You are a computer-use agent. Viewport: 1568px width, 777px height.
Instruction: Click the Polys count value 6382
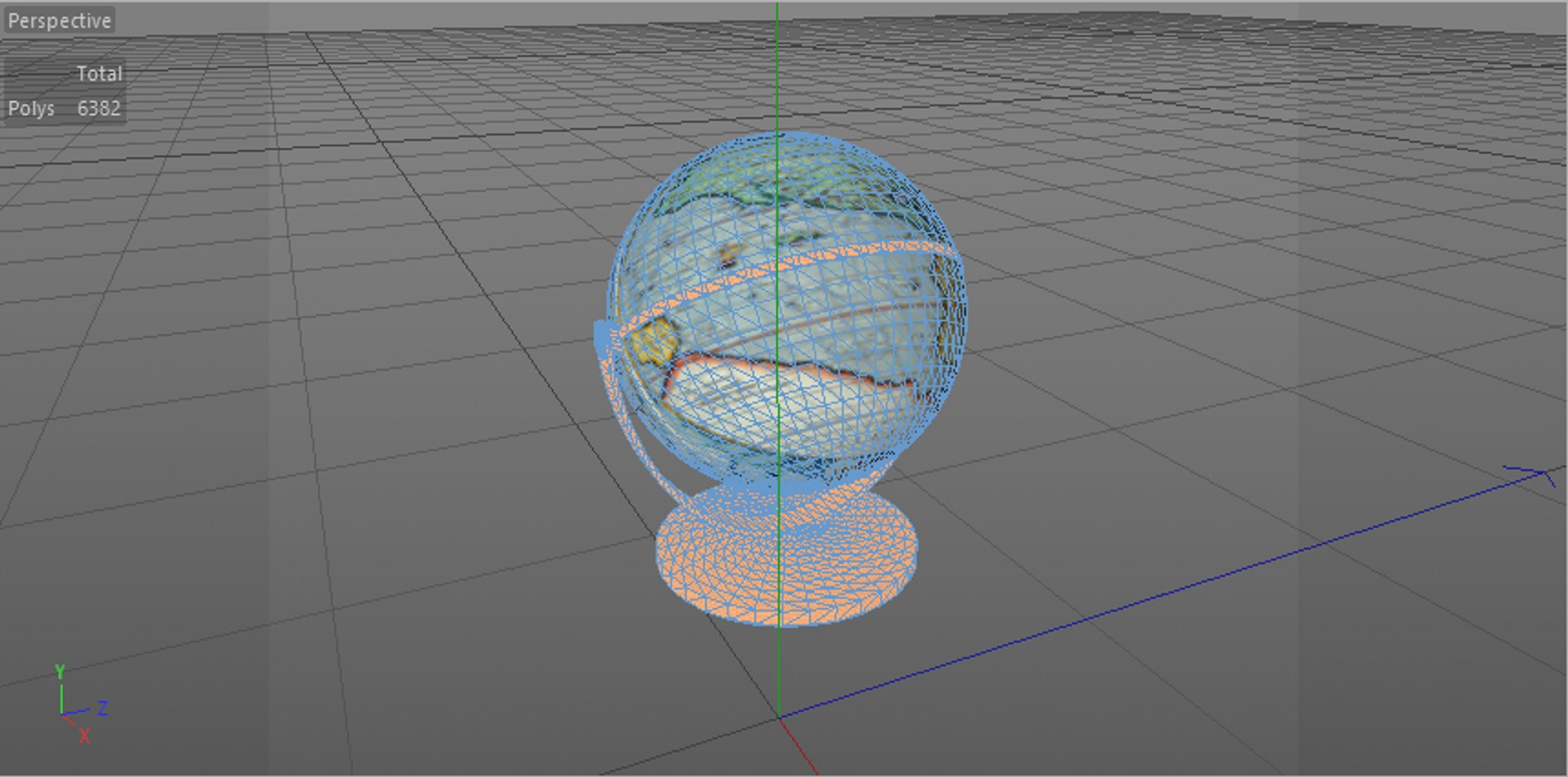[x=99, y=109]
